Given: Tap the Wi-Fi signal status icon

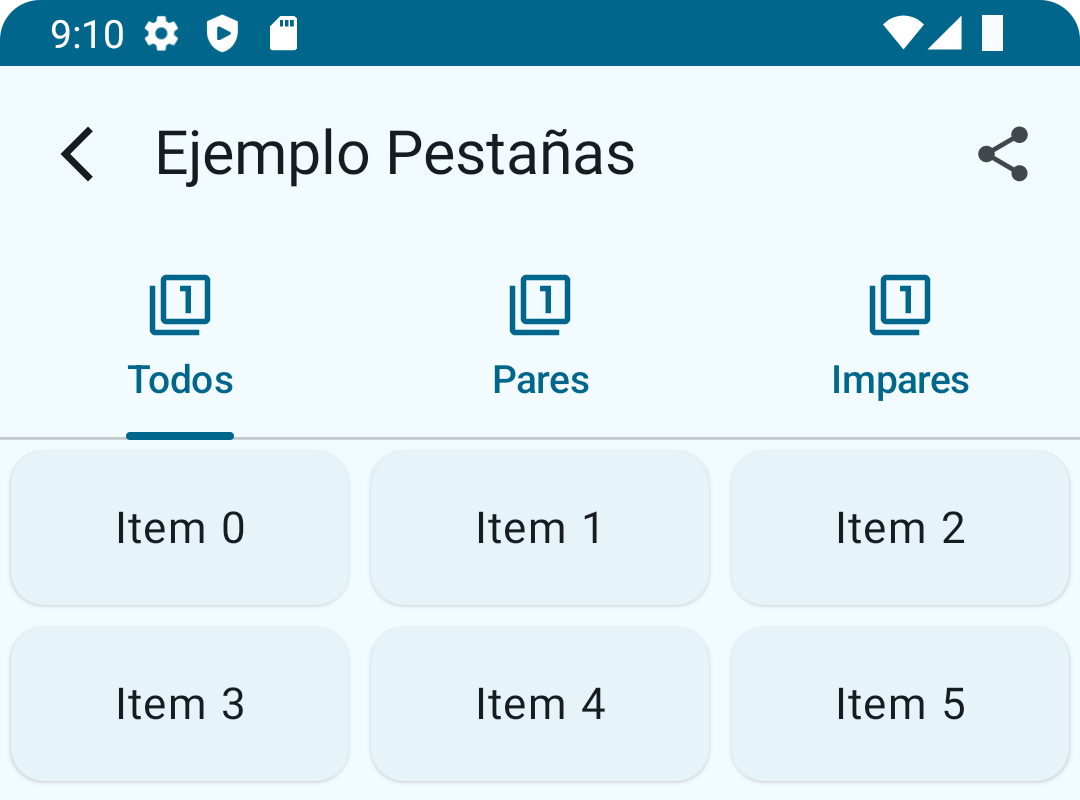Looking at the screenshot, I should tap(902, 33).
